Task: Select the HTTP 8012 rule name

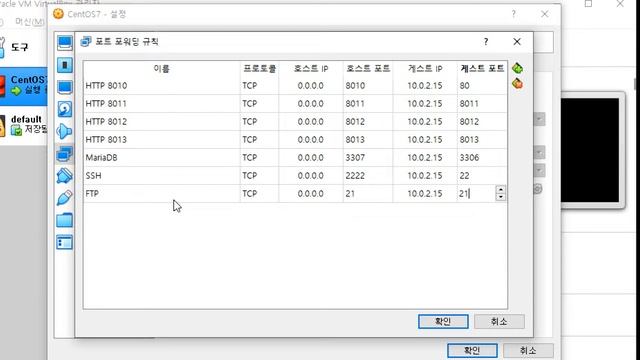Action: coord(106,122)
